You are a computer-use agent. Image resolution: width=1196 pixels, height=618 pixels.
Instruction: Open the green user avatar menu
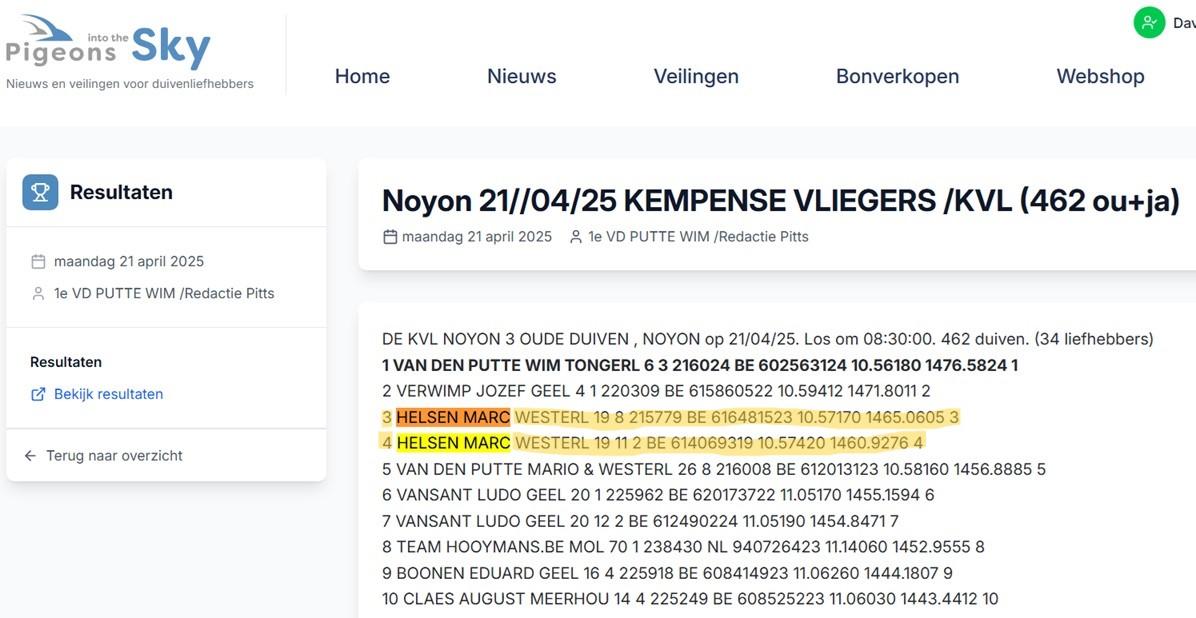(1148, 22)
